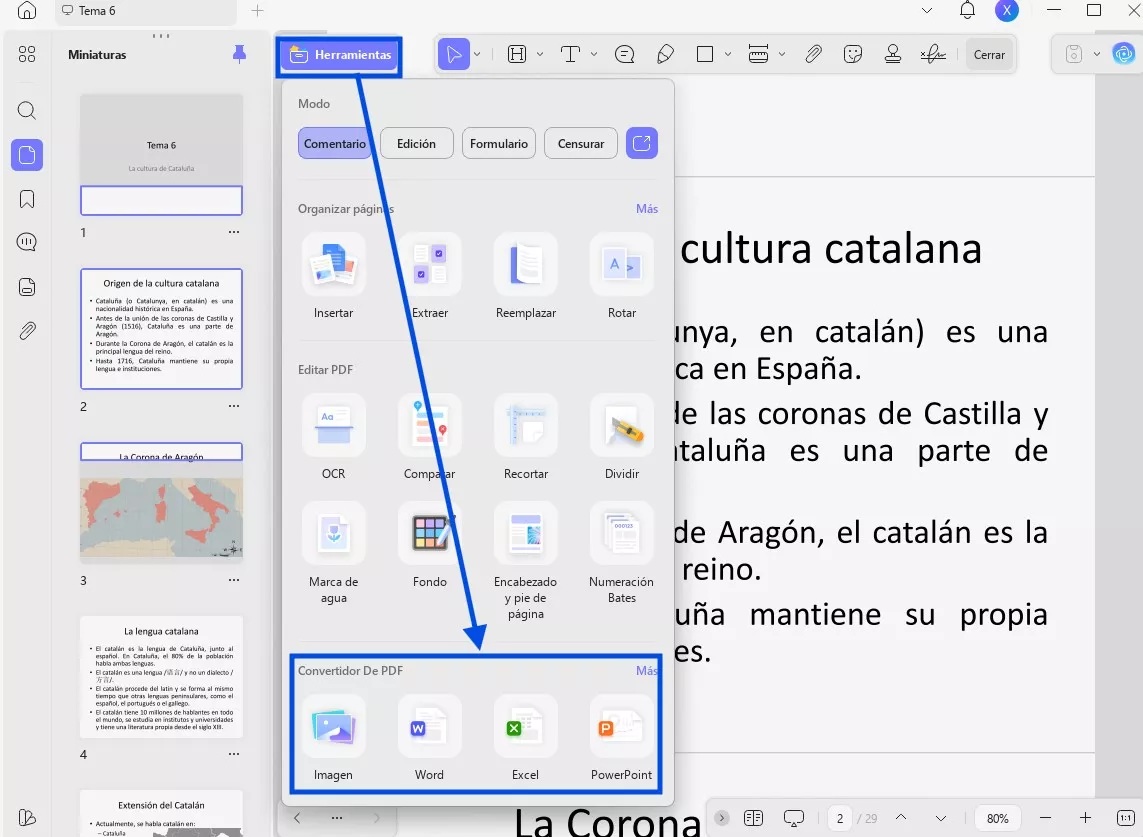Click the Rotar pages icon
The image size is (1143, 837).
(621, 265)
